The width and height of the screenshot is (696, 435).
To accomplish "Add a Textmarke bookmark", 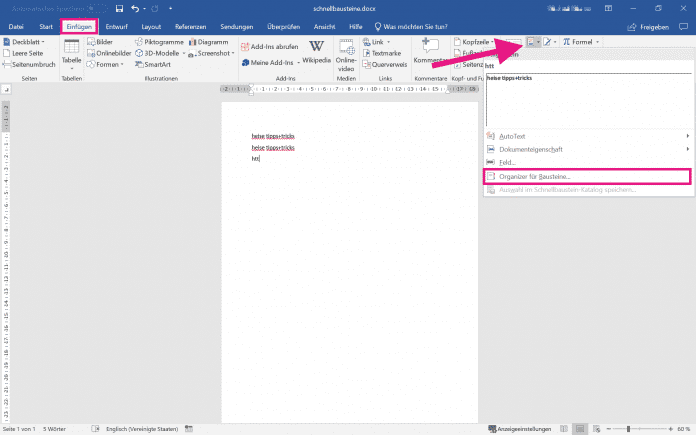I will click(381, 54).
